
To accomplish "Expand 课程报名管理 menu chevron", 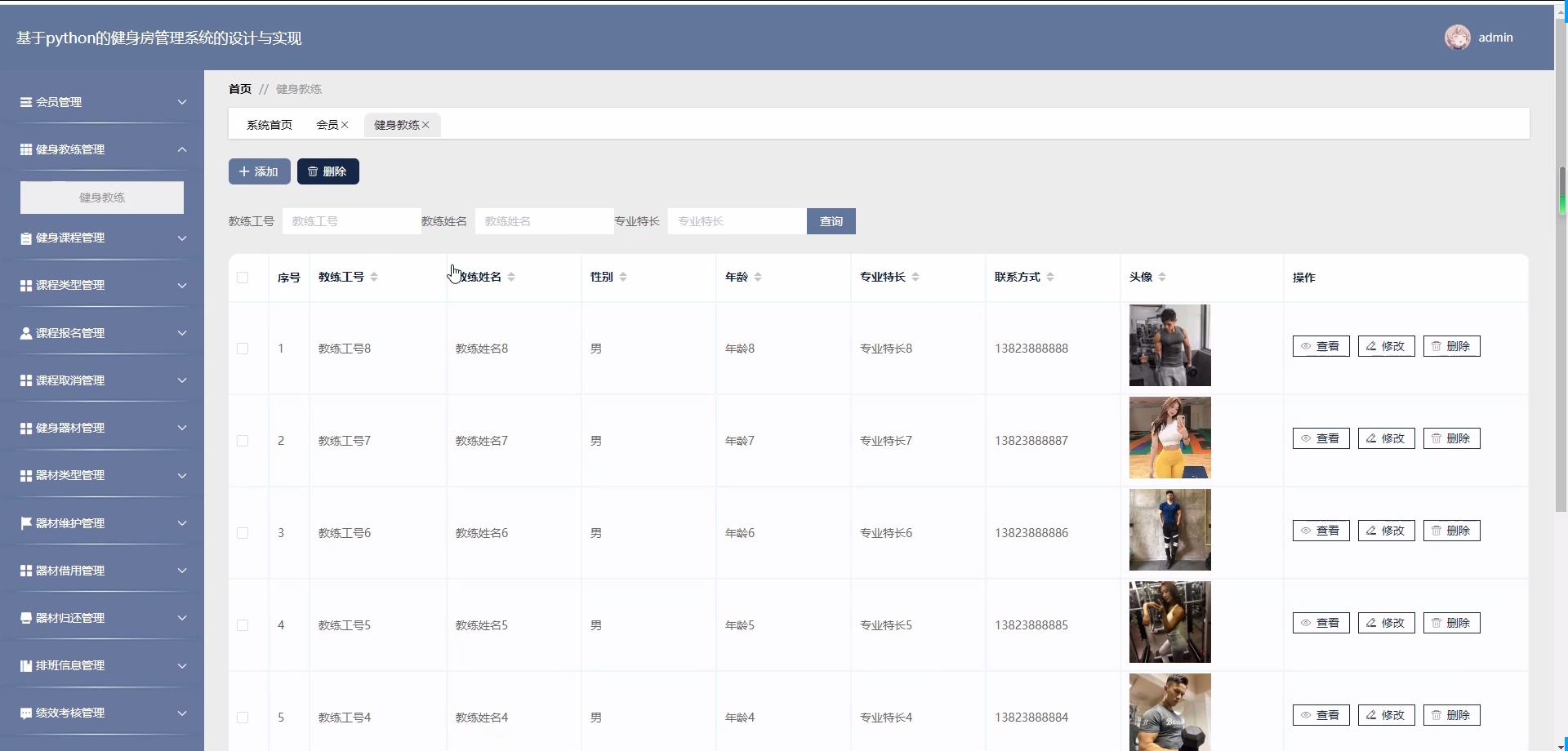I will coord(182,333).
